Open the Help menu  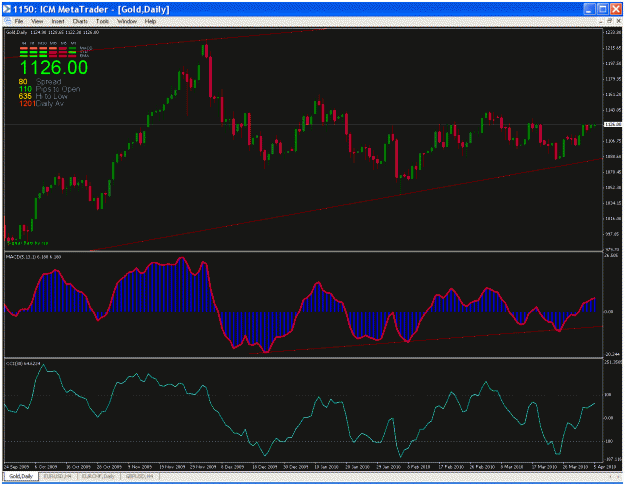pyautogui.click(x=150, y=21)
